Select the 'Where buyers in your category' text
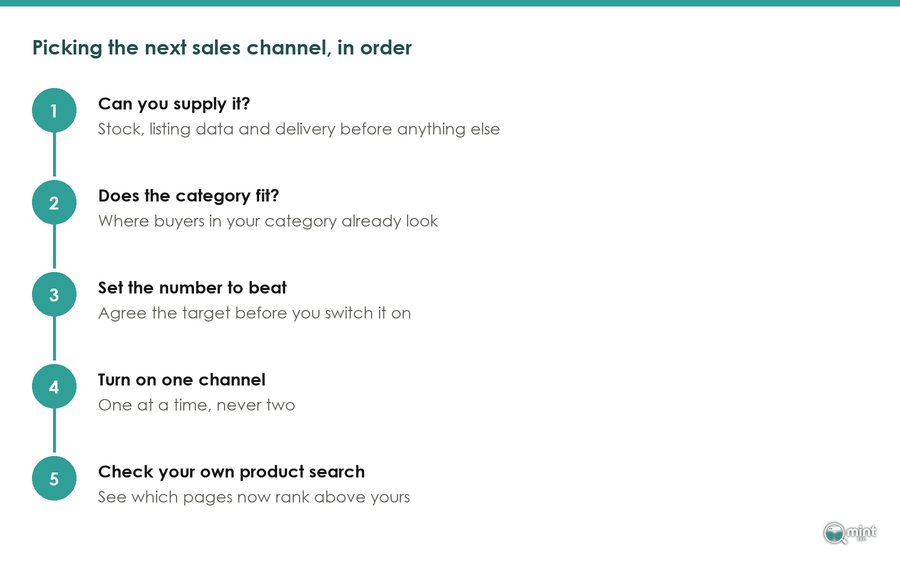The image size is (900, 568). (x=268, y=221)
